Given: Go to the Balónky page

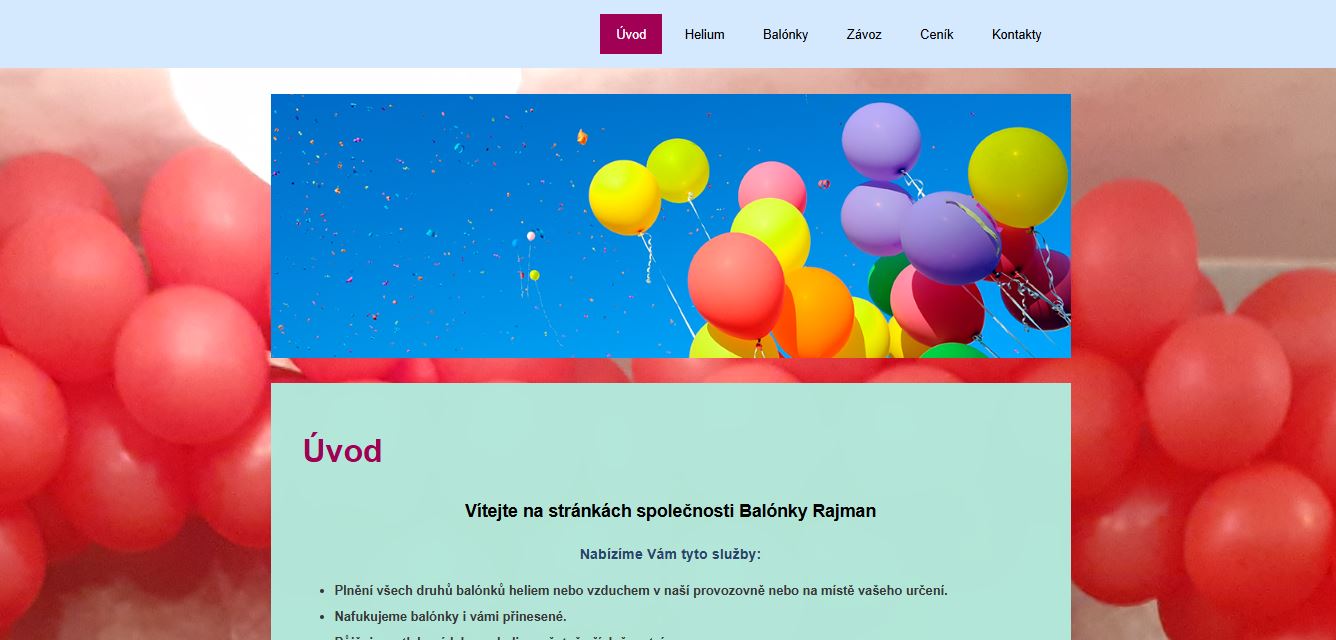Looking at the screenshot, I should (785, 34).
